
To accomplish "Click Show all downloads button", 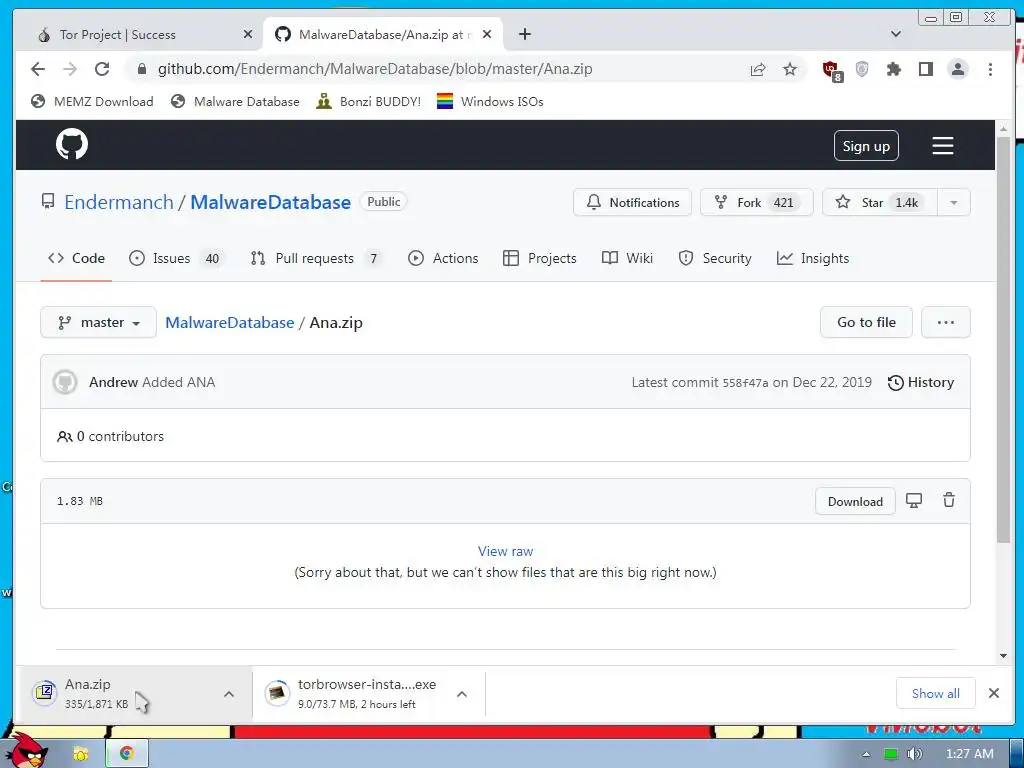I will pos(935,693).
